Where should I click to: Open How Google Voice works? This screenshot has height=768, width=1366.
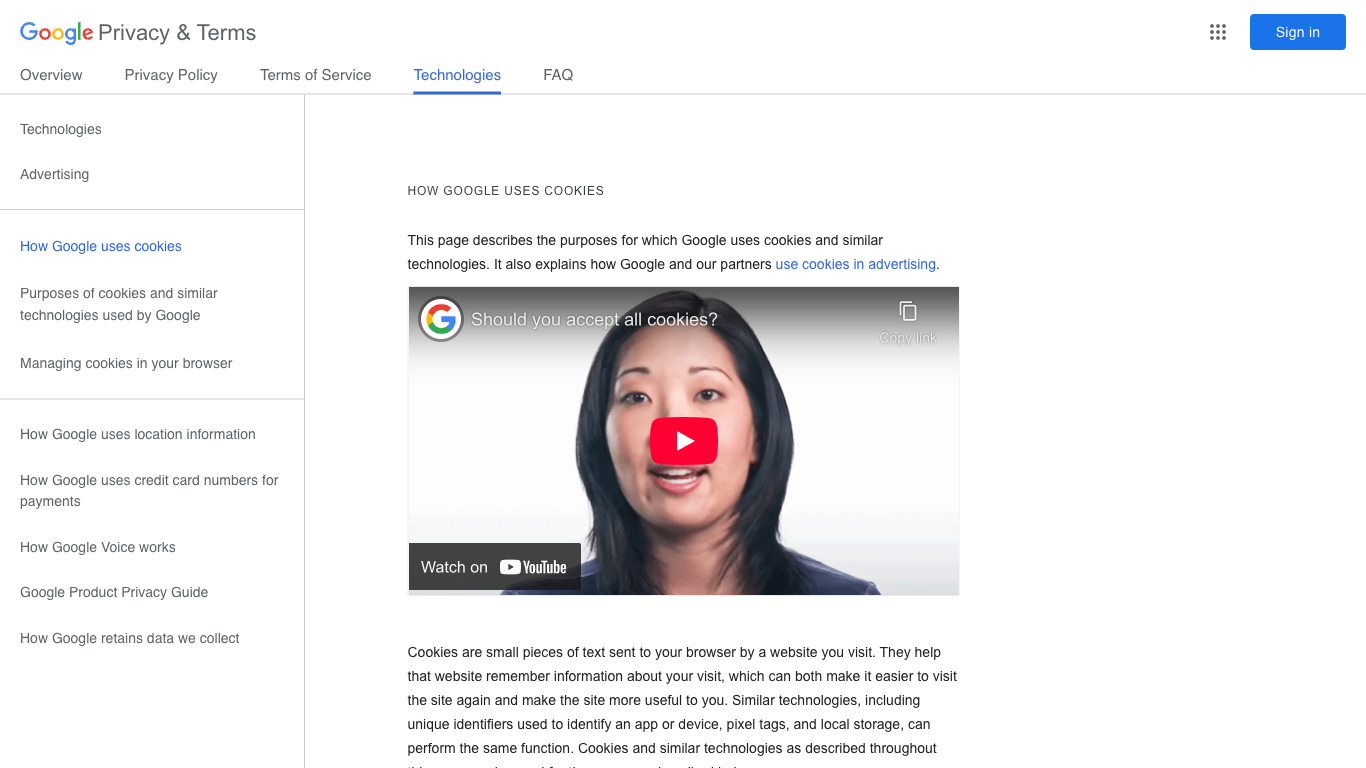98,547
